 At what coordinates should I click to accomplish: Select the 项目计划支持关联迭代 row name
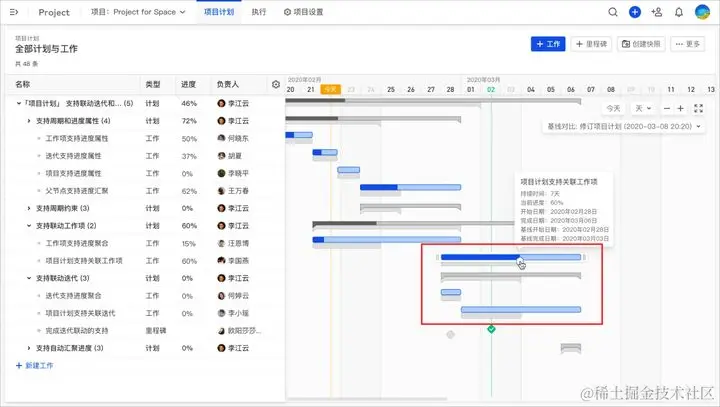point(80,313)
